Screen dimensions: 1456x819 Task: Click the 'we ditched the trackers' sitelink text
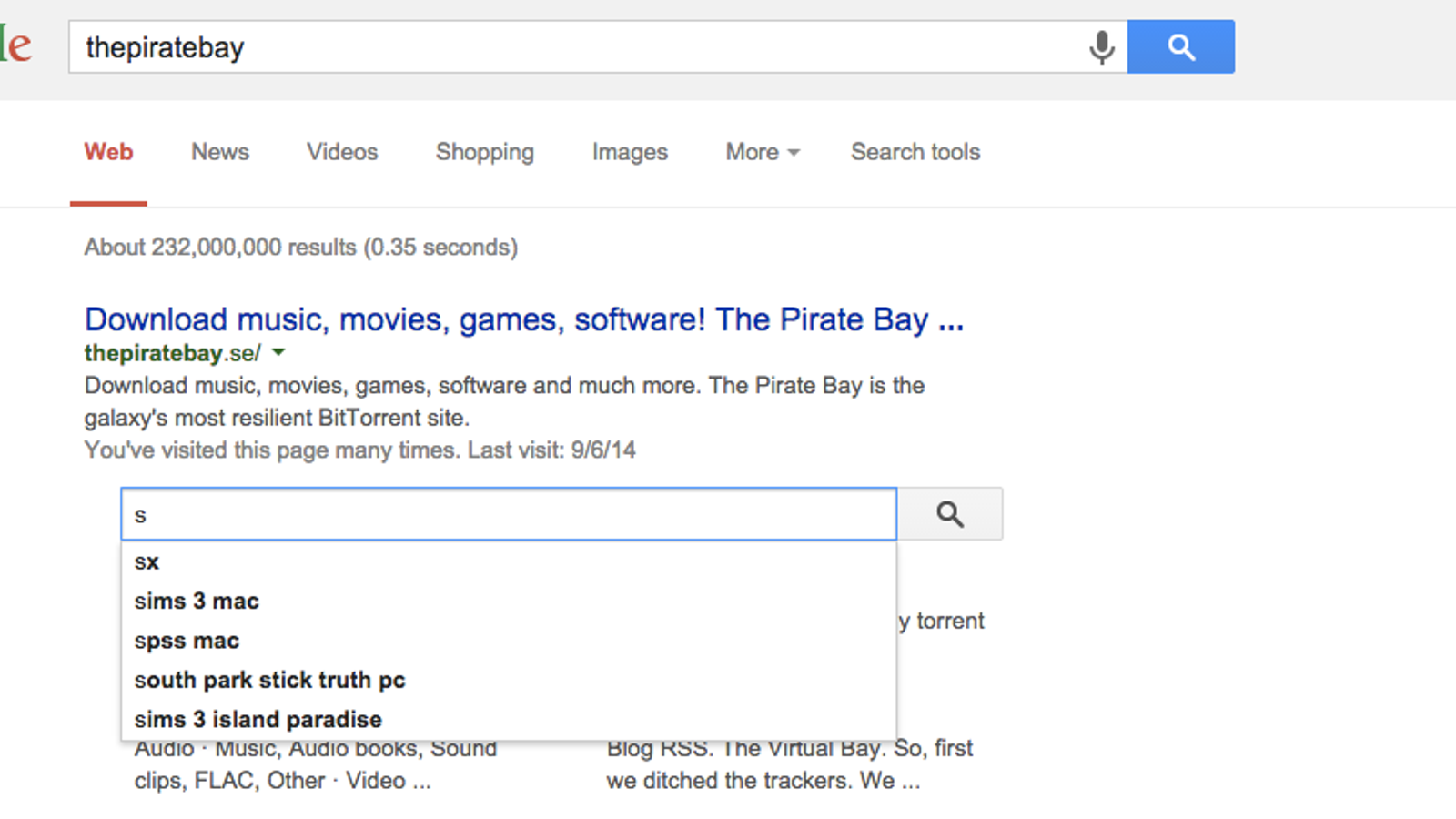coord(763,781)
